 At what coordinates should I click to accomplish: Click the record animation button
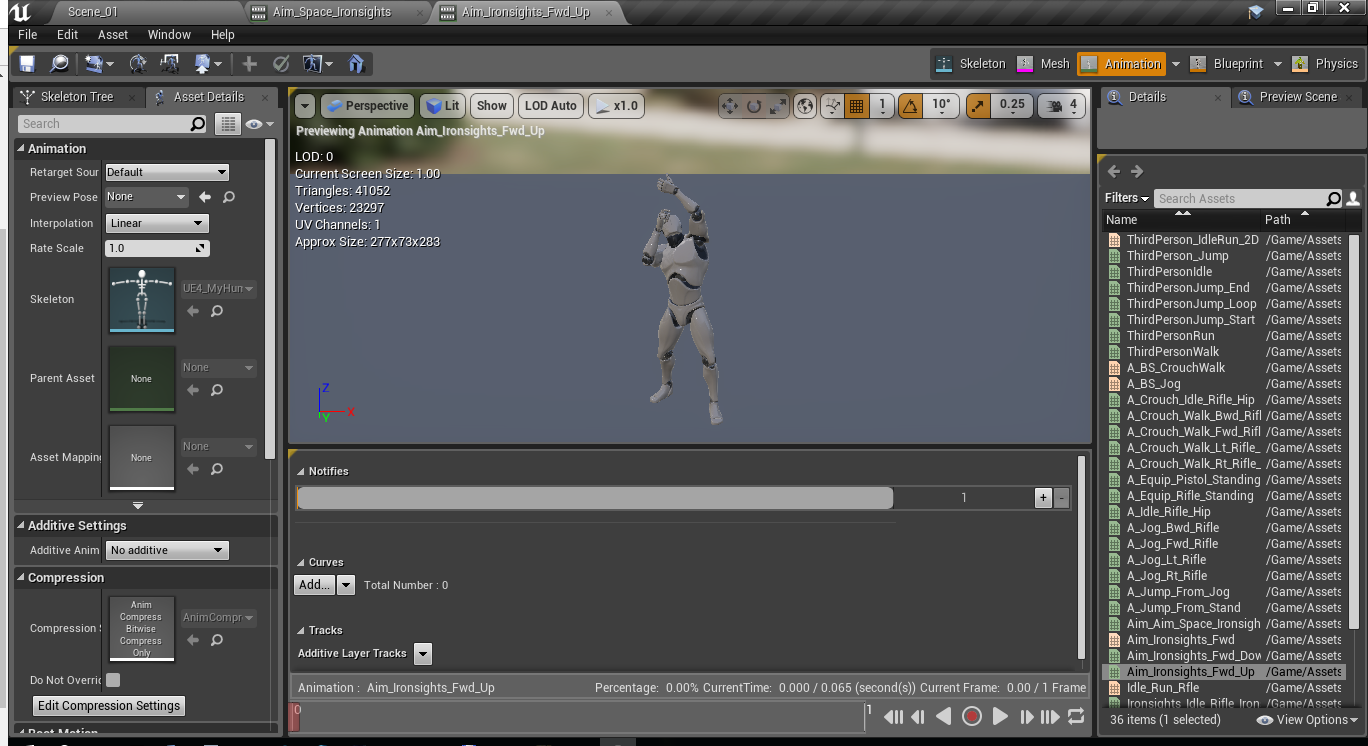click(971, 716)
